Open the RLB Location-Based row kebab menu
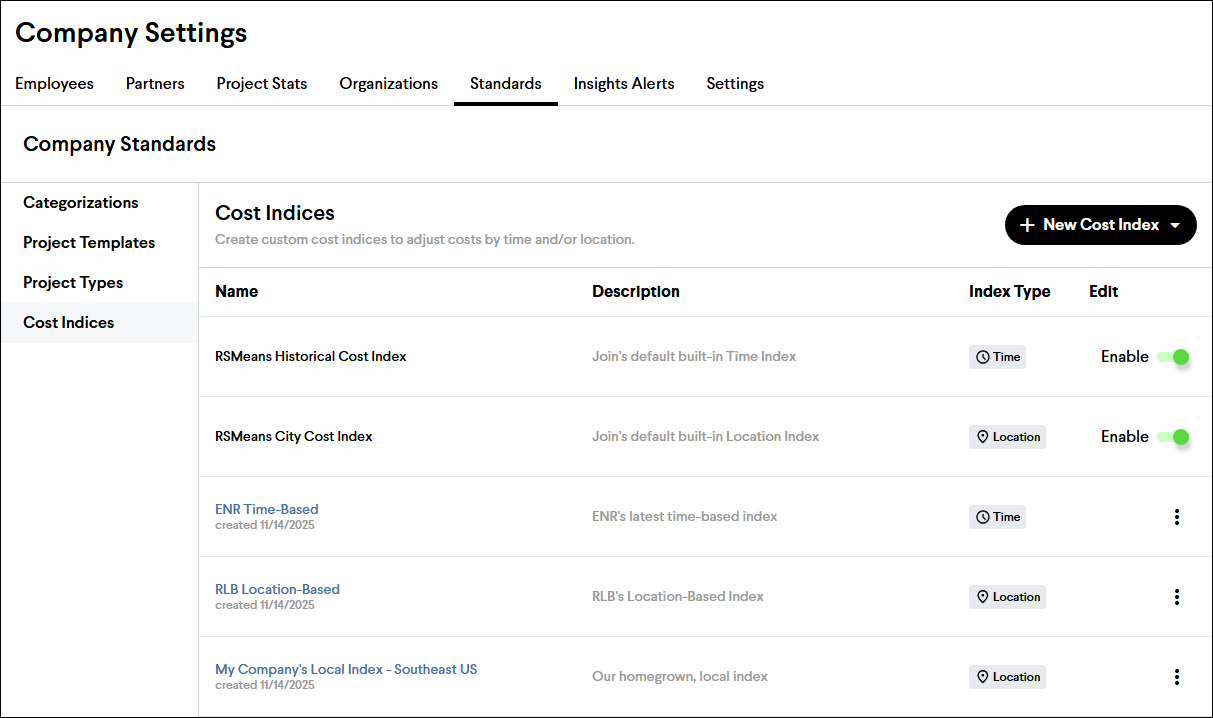The height and width of the screenshot is (718, 1213). [x=1176, y=597]
